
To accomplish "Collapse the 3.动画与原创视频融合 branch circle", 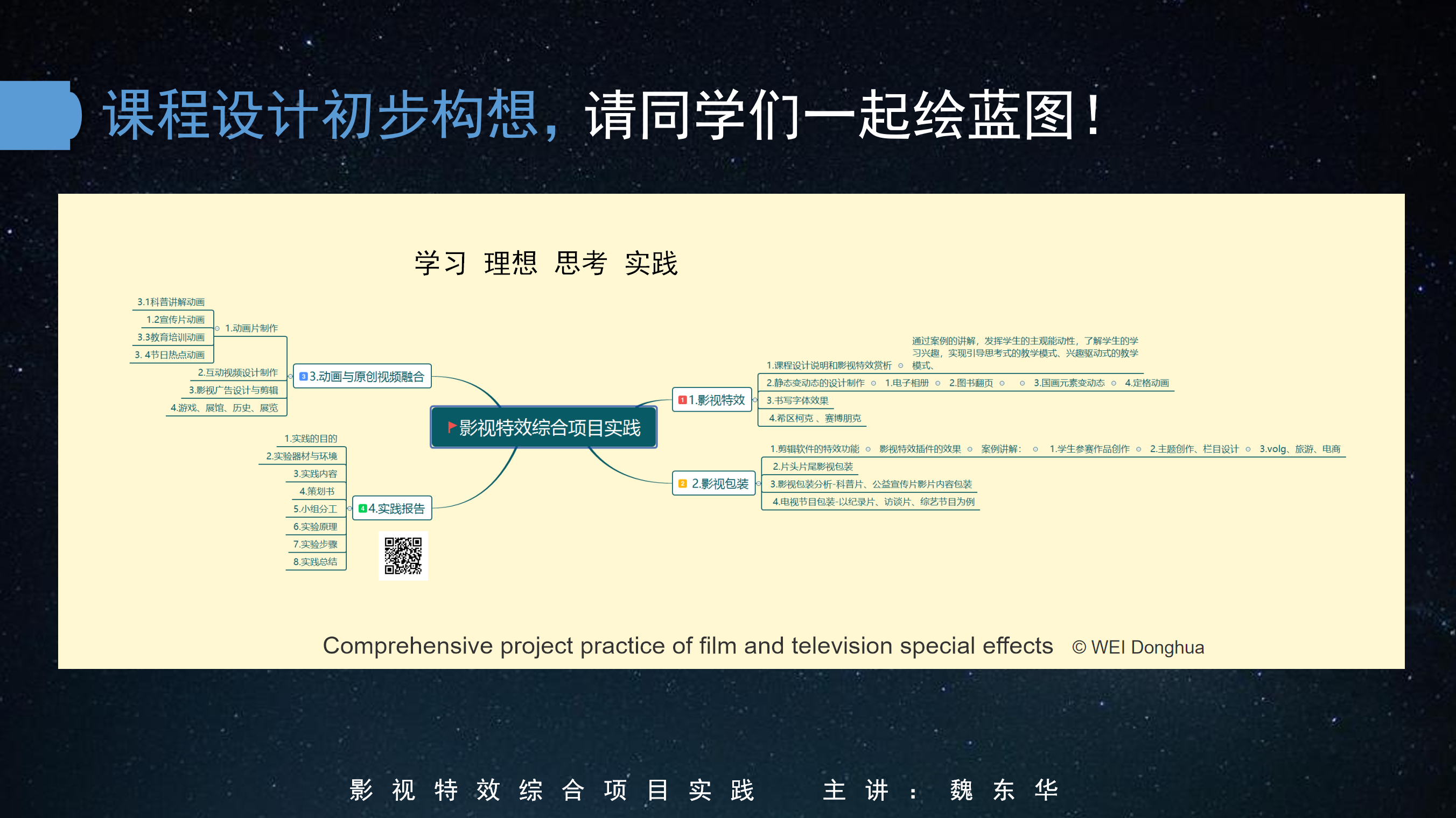I will [290, 376].
